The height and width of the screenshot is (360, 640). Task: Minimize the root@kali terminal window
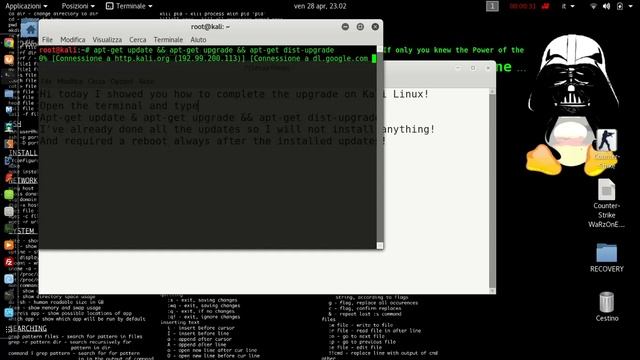click(345, 27)
